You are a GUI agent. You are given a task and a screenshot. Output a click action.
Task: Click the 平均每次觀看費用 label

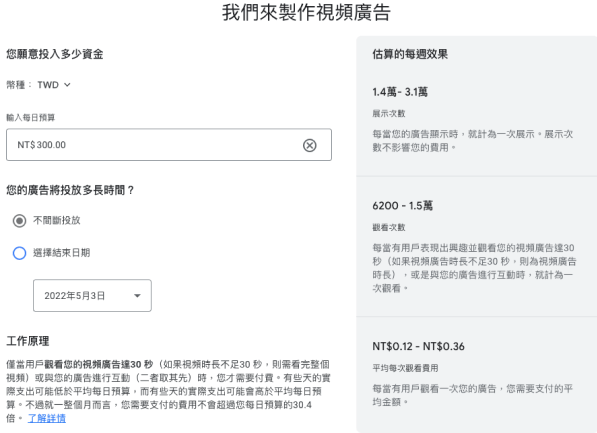click(x=405, y=368)
